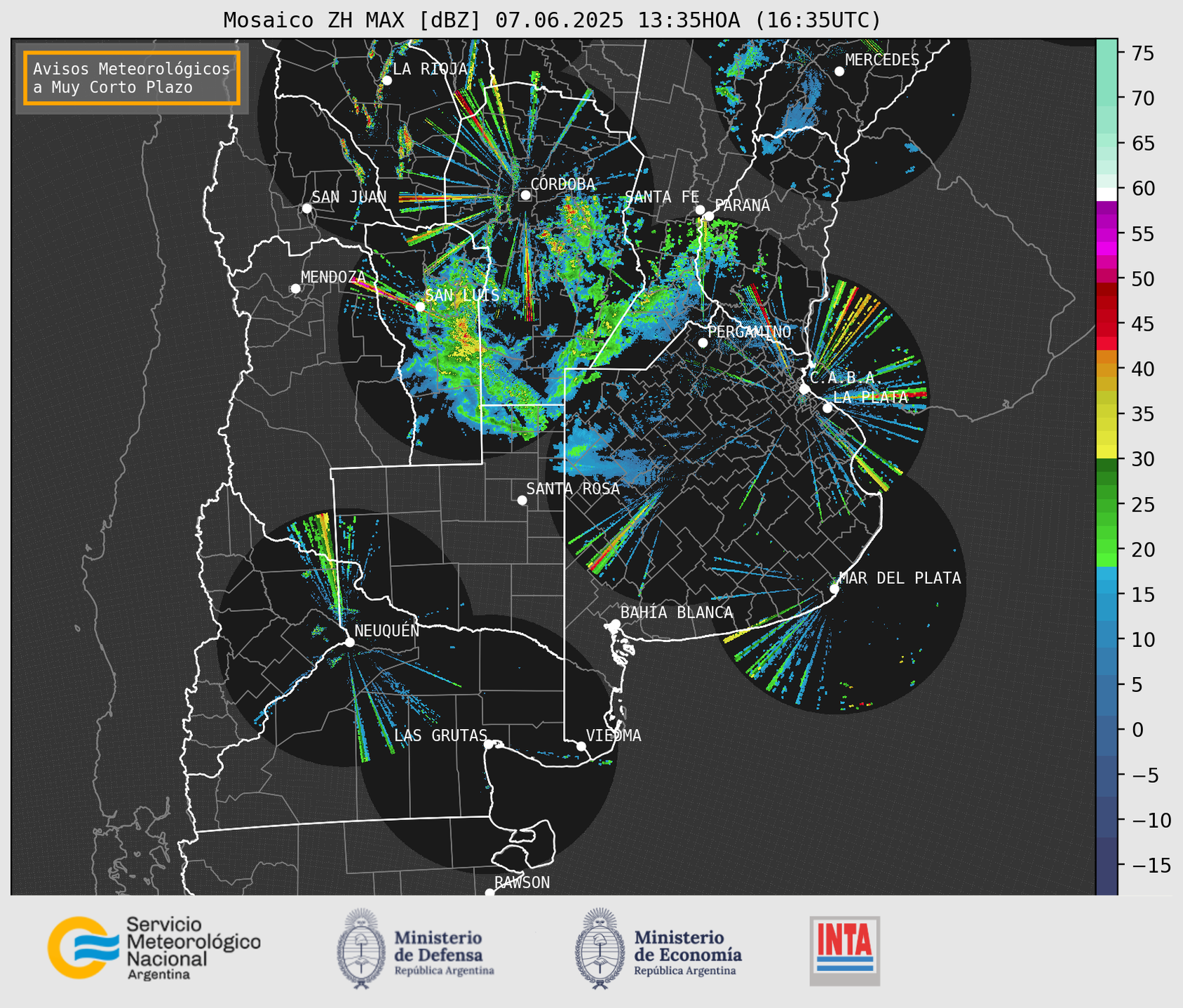The image size is (1183, 1008).
Task: Click the Avisos Meteorológicos a Muy Corto Plazo box
Action: coord(132,78)
